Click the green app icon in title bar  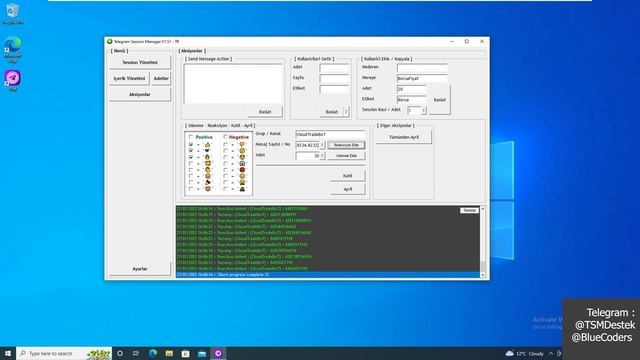tap(109, 42)
